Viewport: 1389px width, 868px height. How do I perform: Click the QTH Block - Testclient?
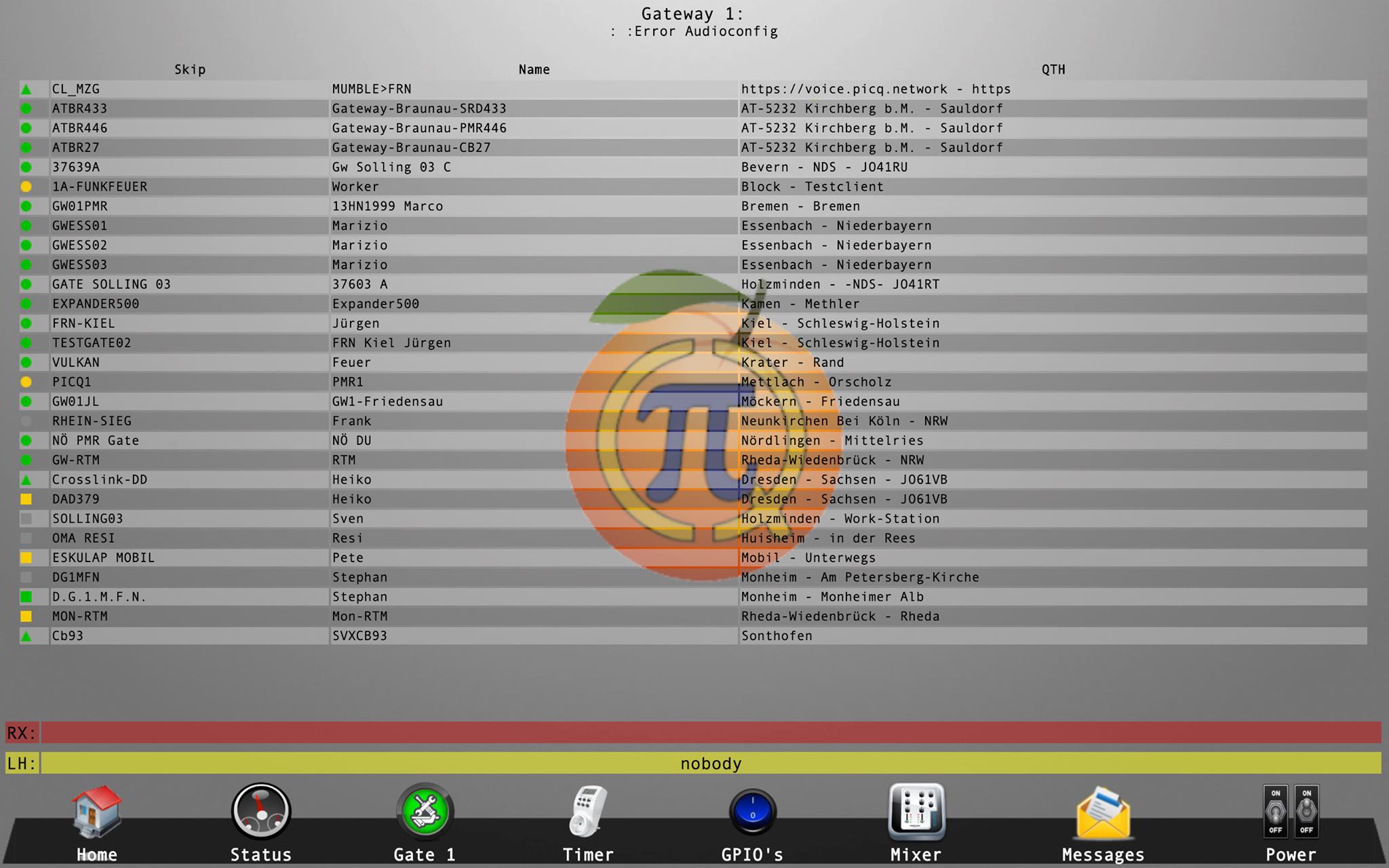tap(812, 186)
